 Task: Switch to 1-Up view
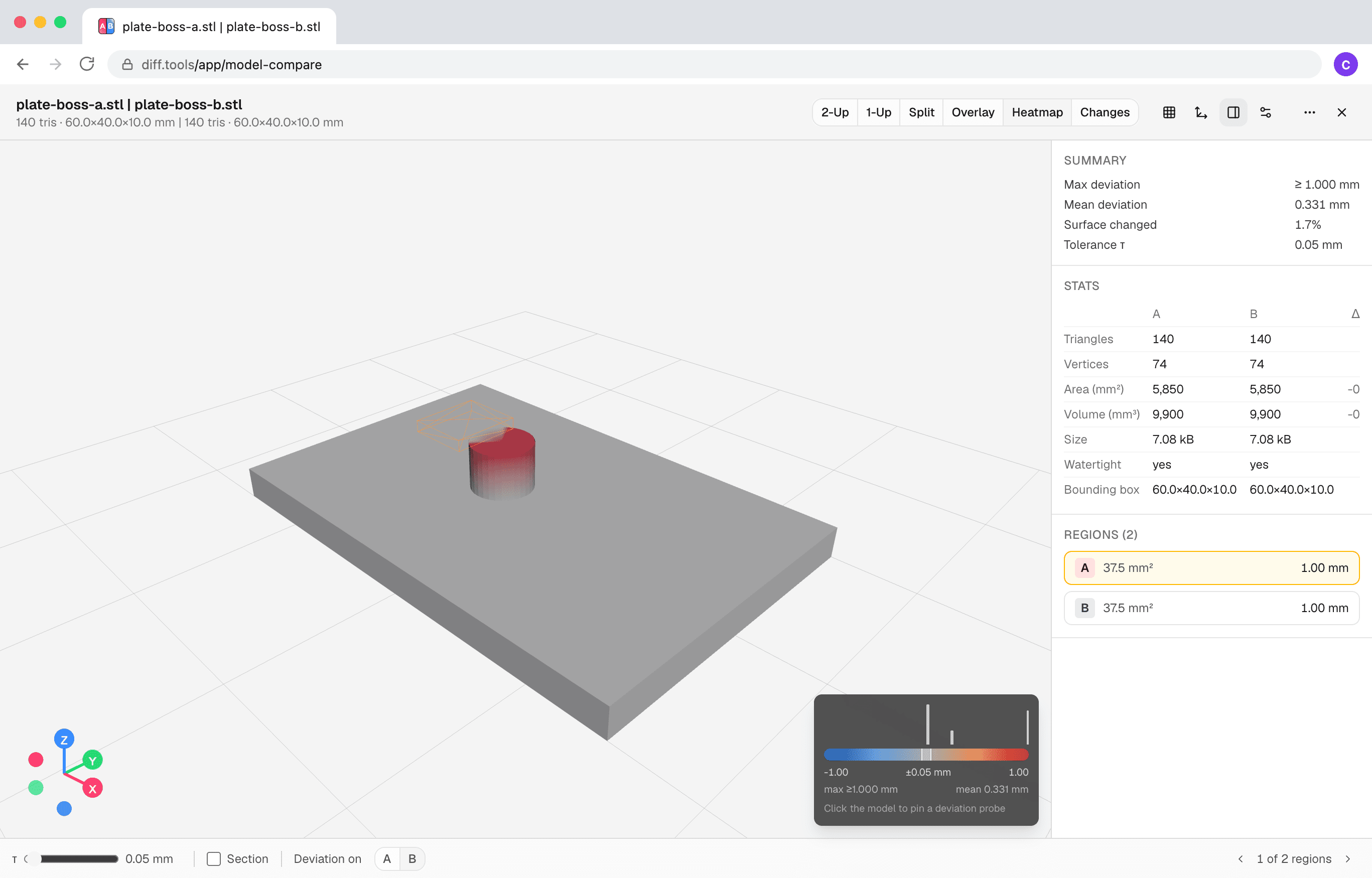tap(878, 112)
